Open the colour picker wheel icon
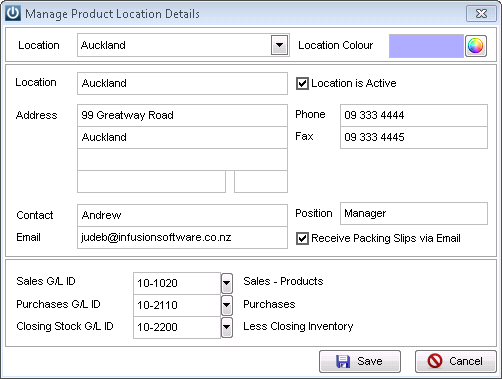The height and width of the screenshot is (379, 502). tap(476, 46)
